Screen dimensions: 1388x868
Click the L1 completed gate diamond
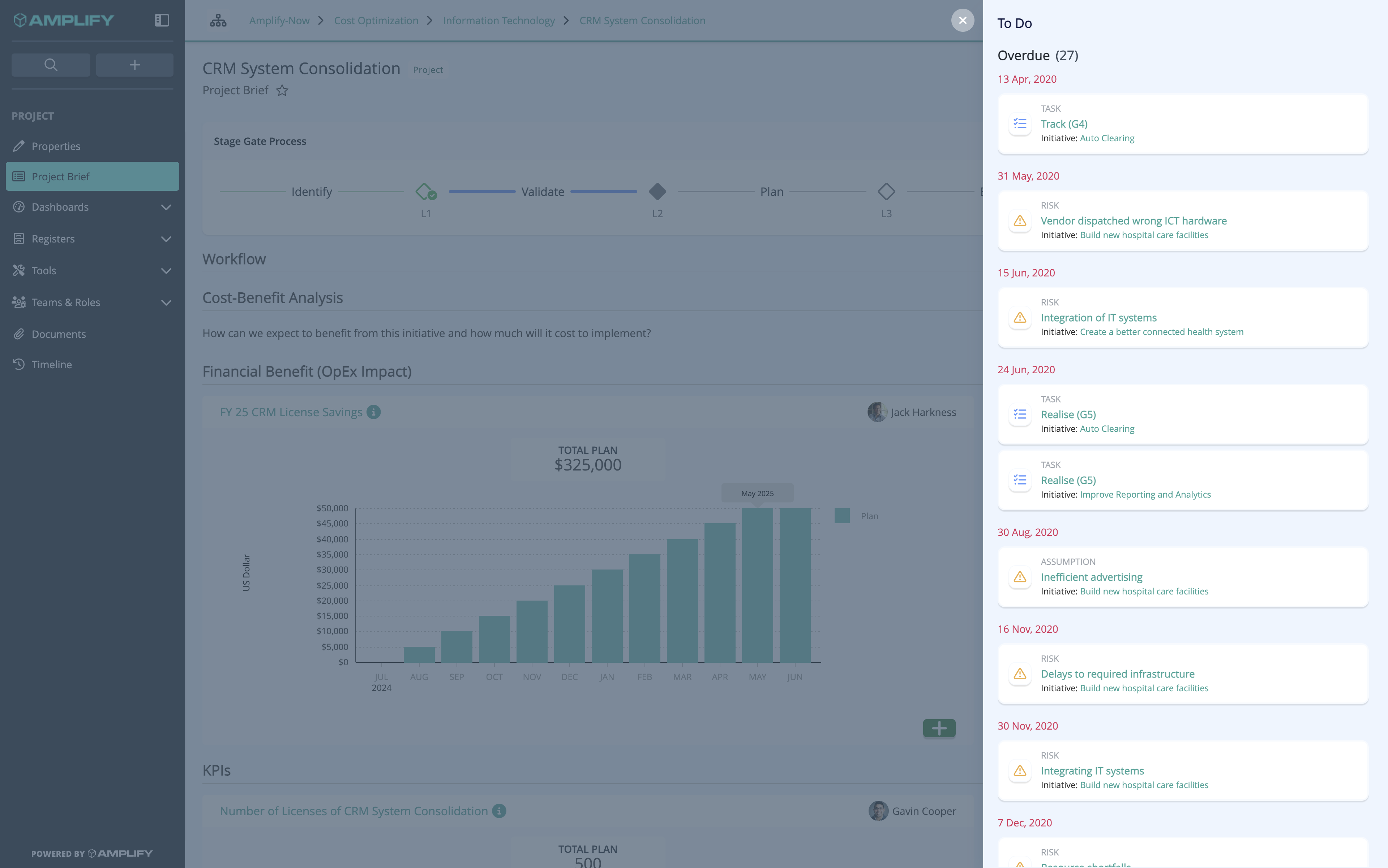click(425, 191)
